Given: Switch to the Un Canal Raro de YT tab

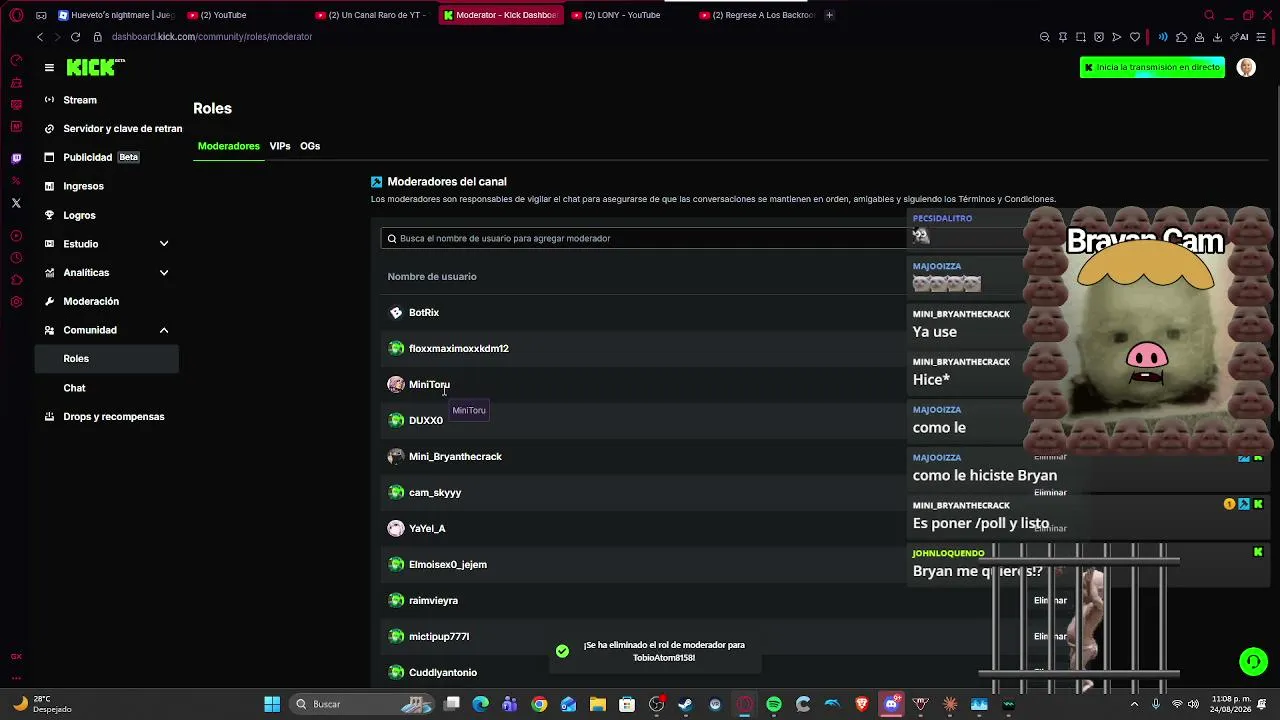Looking at the screenshot, I should (370, 15).
